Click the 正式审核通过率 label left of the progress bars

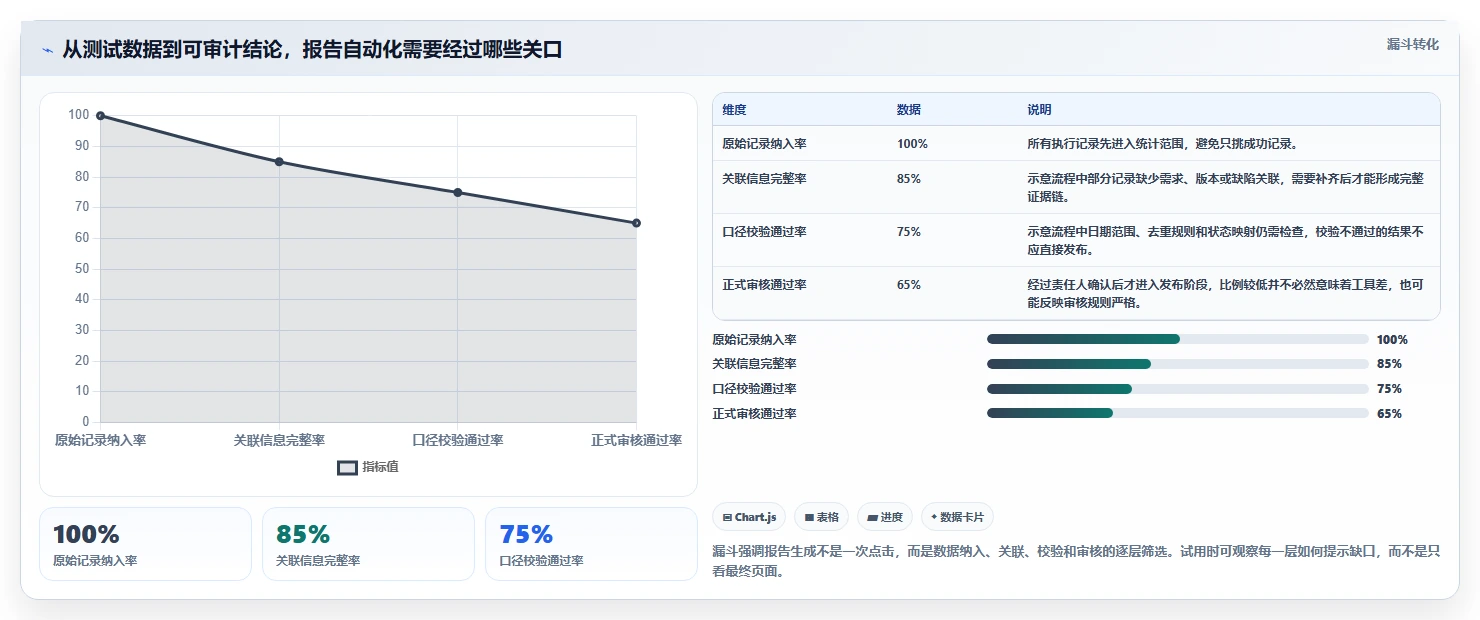click(x=754, y=414)
